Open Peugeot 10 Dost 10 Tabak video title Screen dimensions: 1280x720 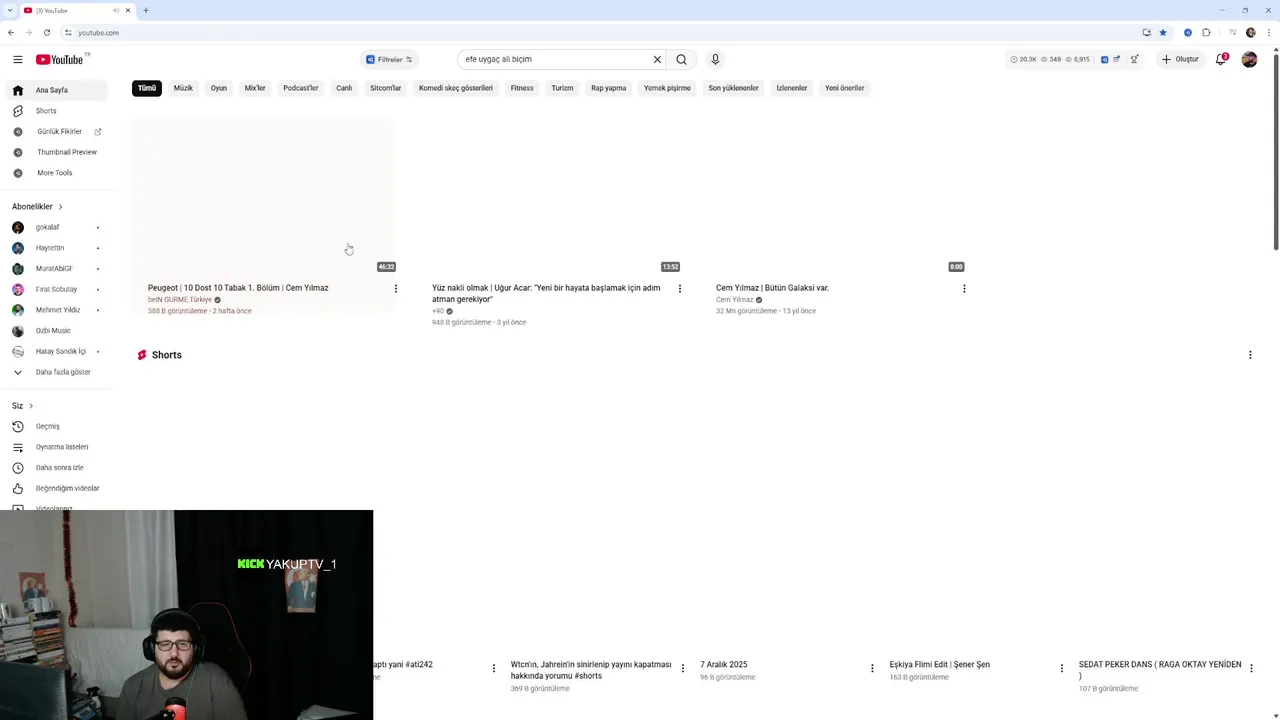pyautogui.click(x=238, y=288)
